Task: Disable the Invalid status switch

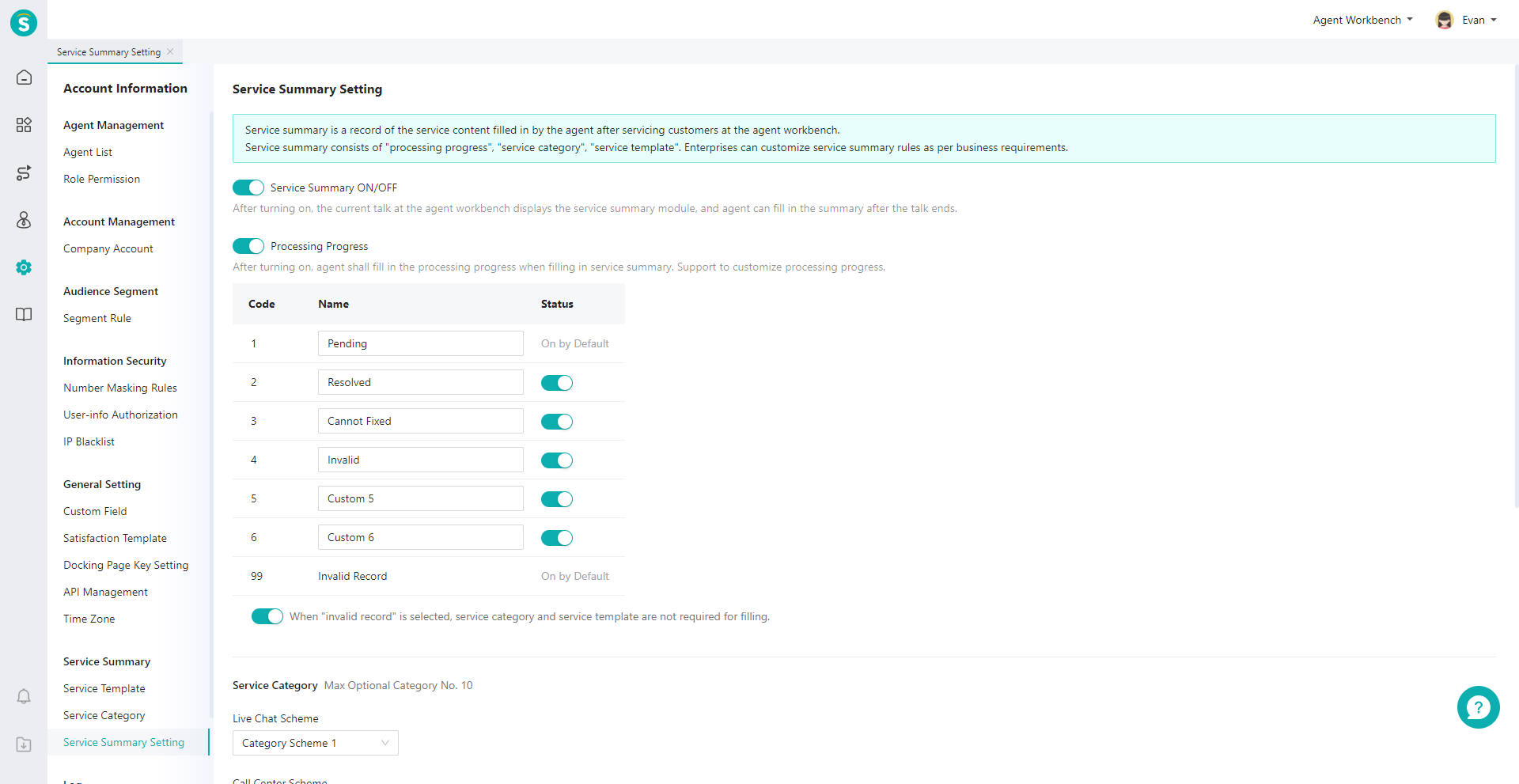Action: [557, 460]
